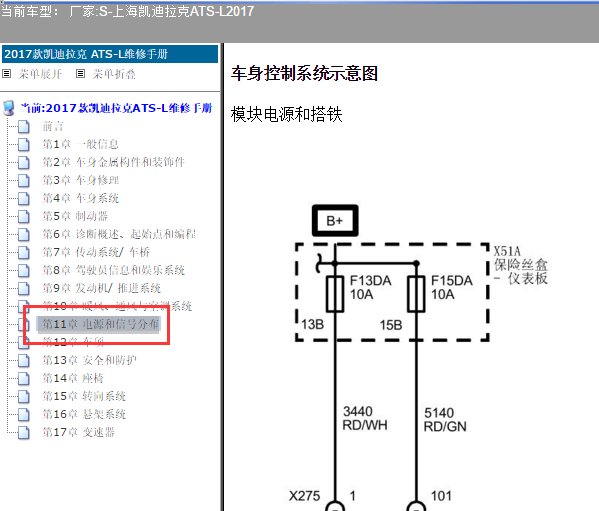Click the 菜单展开 expand-menu icon
The width and height of the screenshot is (599, 511).
coord(7,73)
